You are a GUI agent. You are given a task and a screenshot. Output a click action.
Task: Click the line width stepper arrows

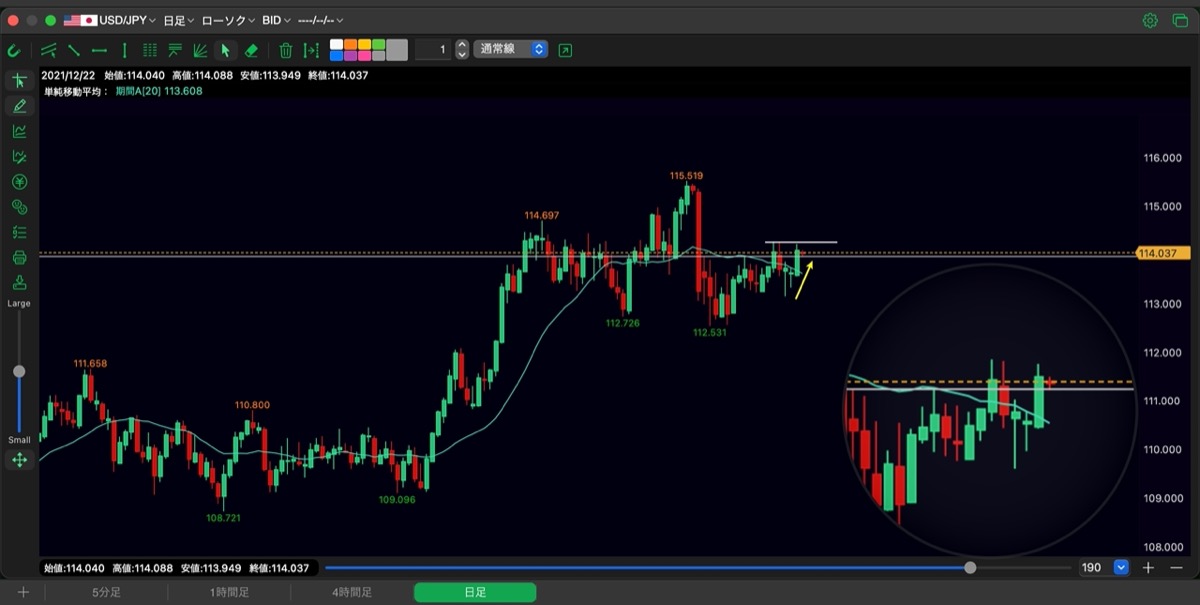(x=462, y=49)
